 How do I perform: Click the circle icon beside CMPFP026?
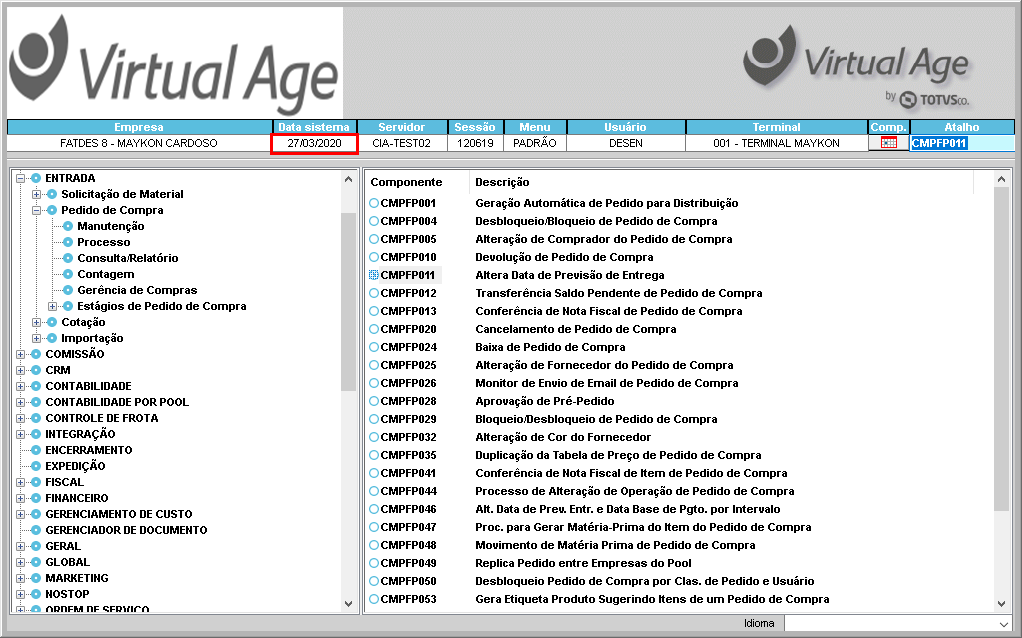coord(374,383)
